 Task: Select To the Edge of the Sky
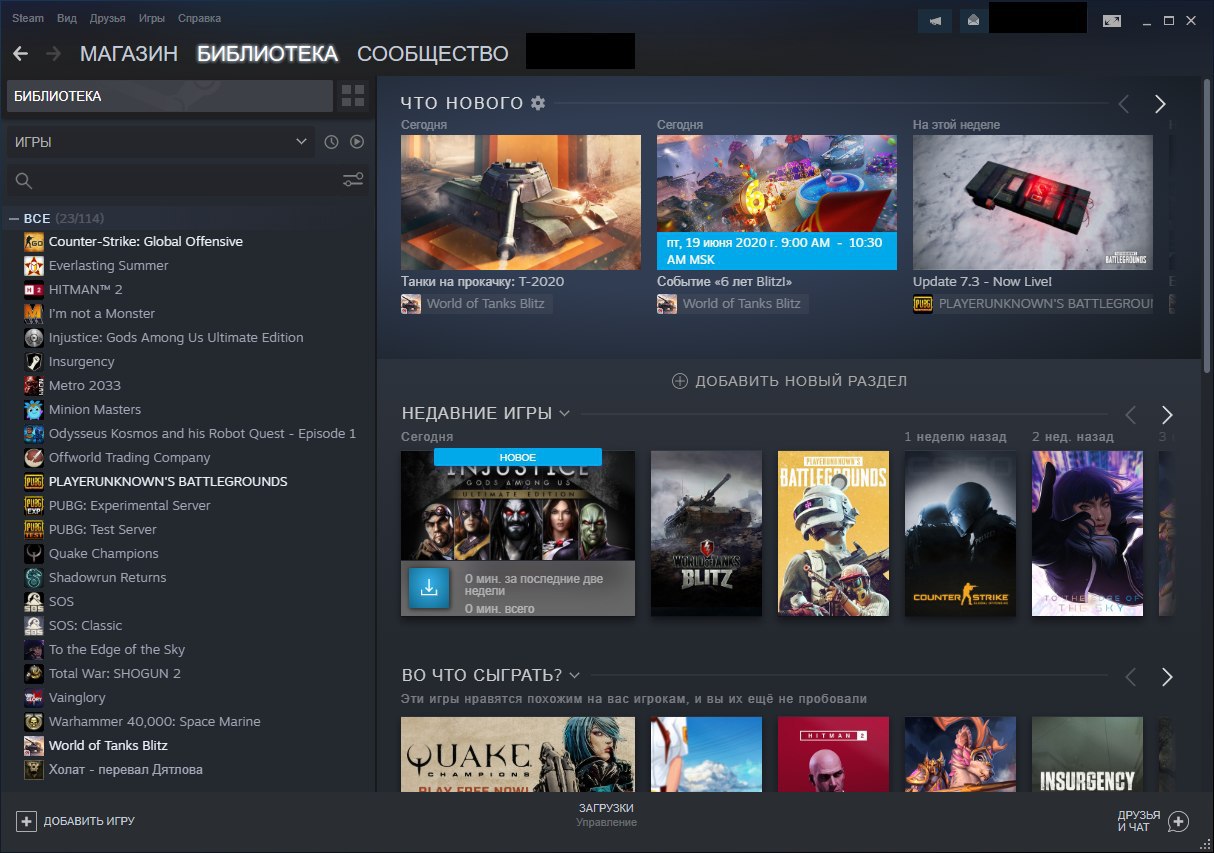click(x=117, y=650)
